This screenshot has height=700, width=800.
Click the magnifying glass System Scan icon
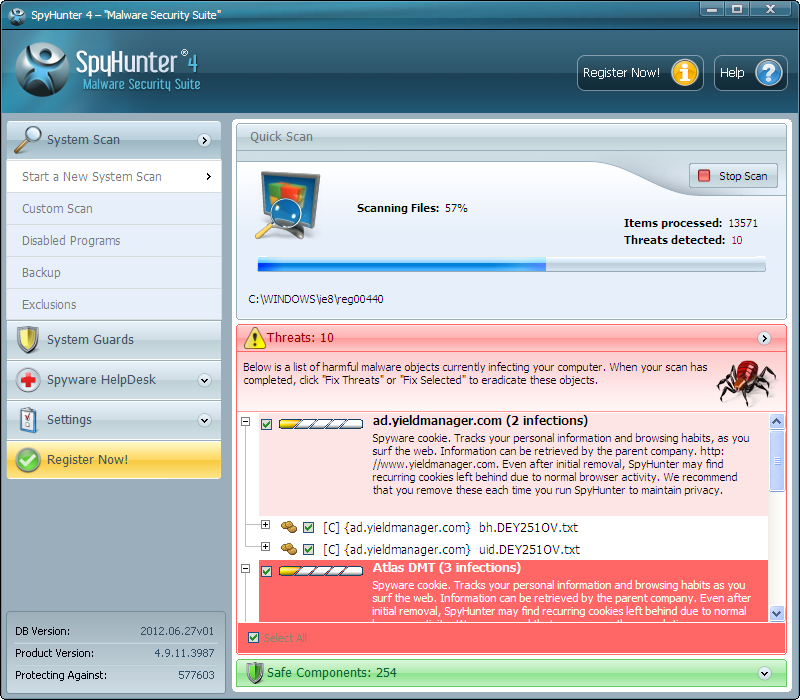28,139
